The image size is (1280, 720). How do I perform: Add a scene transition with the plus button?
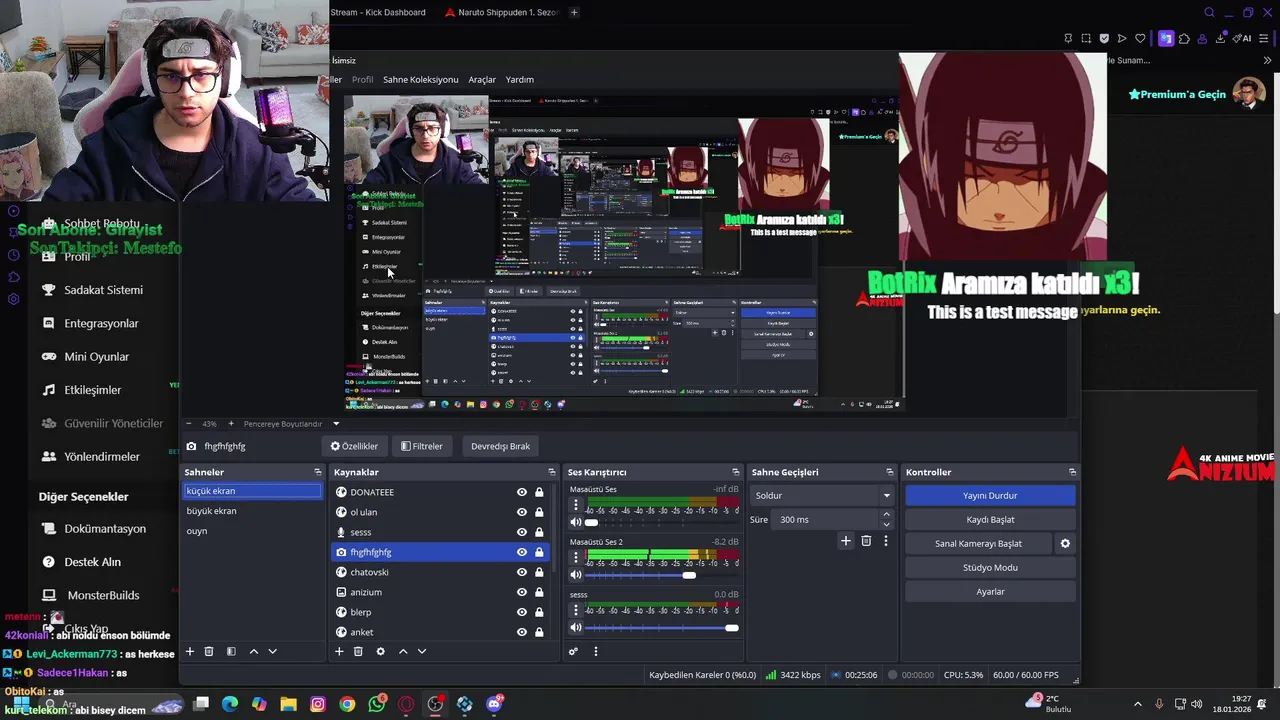pyautogui.click(x=845, y=541)
